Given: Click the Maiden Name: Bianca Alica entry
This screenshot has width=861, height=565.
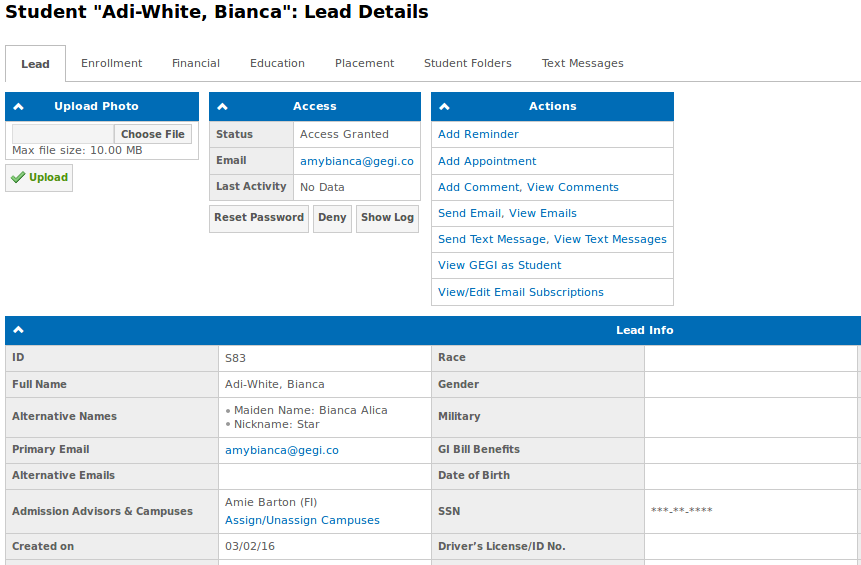Looking at the screenshot, I should coord(311,410).
